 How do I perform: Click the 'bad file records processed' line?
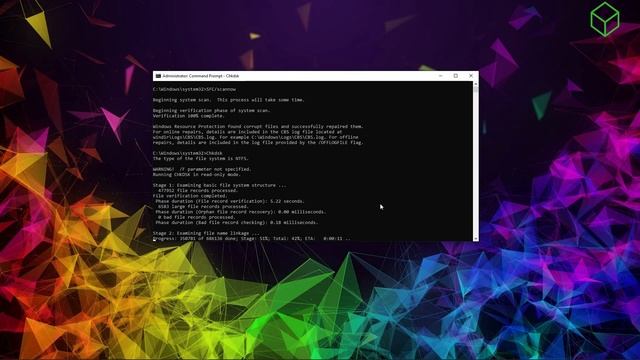(x=197, y=217)
